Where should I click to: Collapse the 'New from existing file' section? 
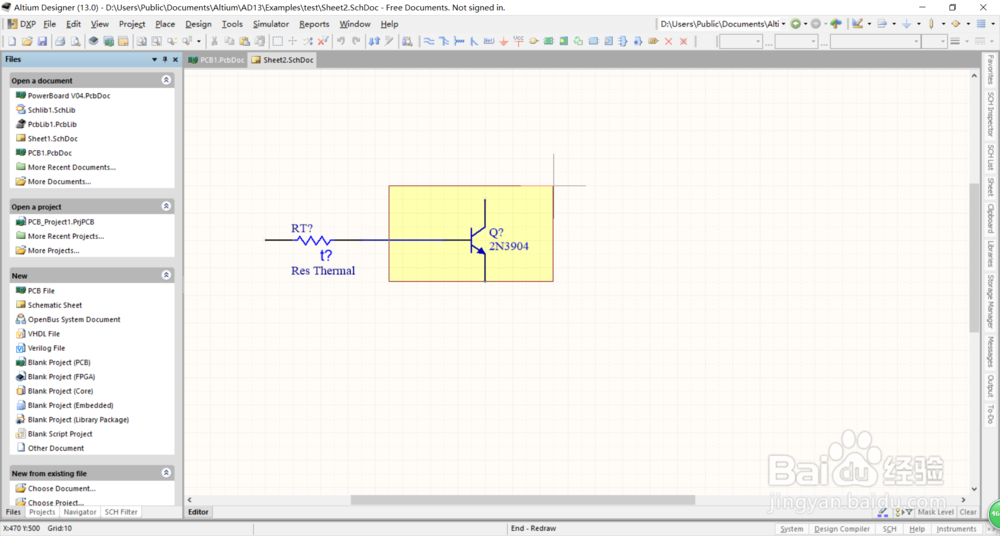[x=166, y=473]
